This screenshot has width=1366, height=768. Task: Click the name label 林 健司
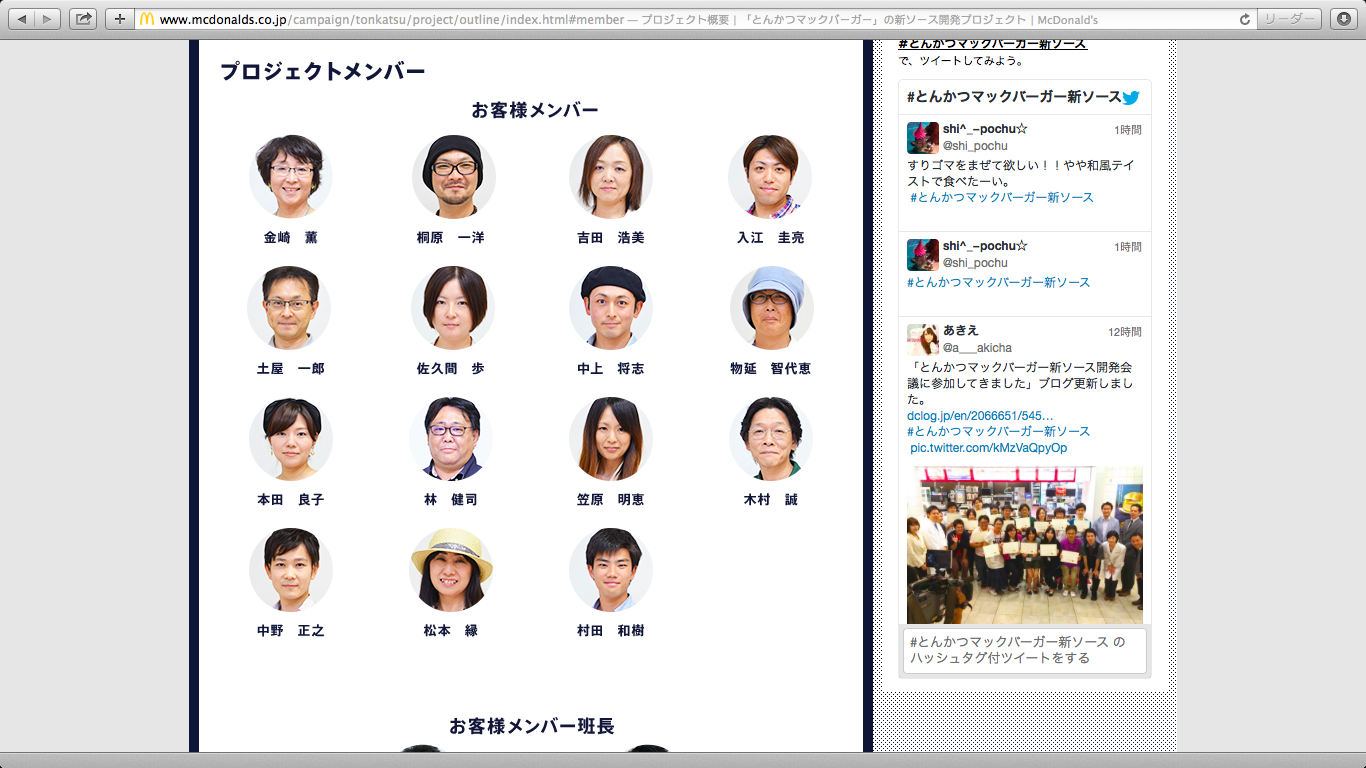tap(451, 500)
